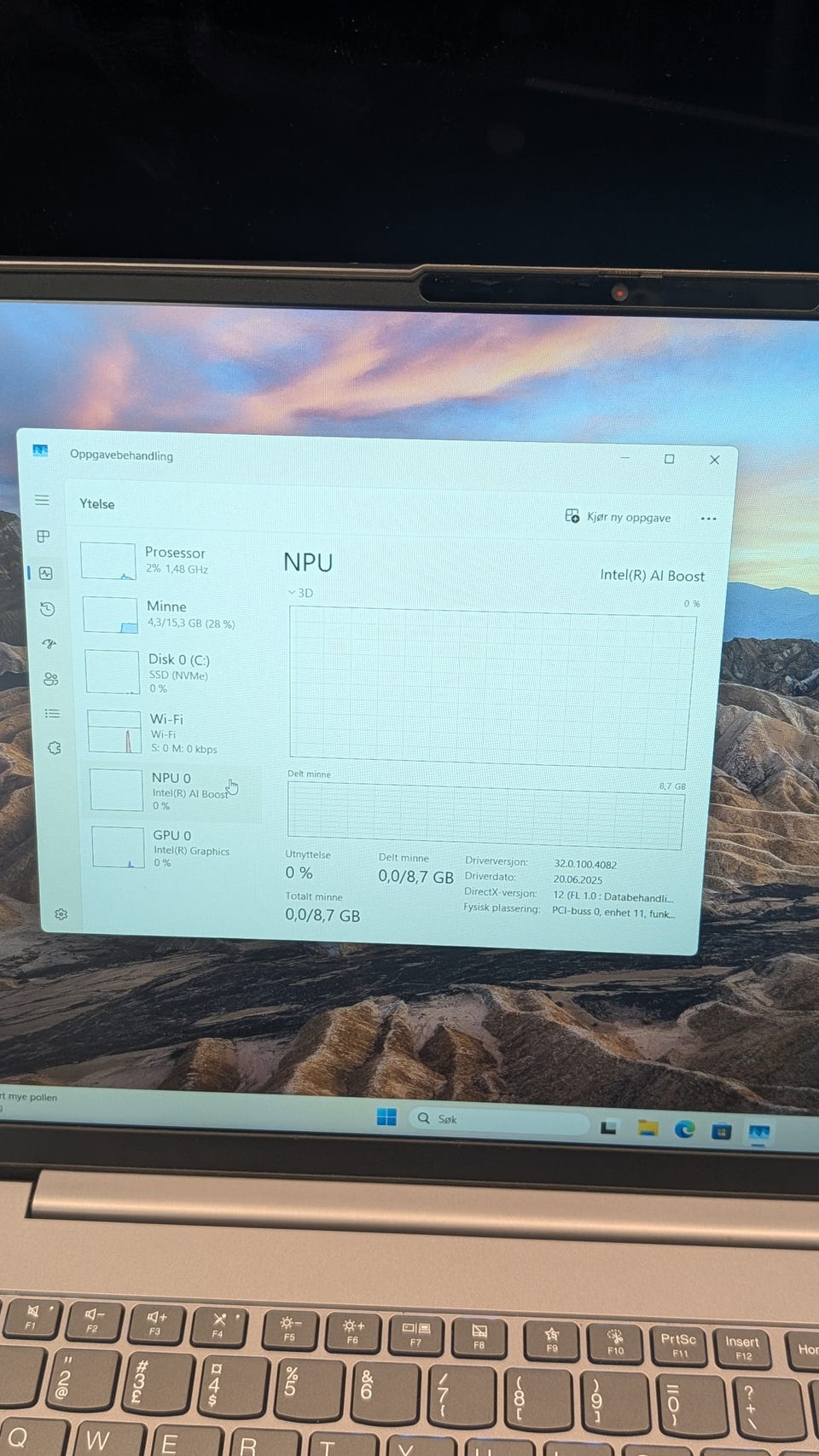
Task: Click the DirectX-versjon value text
Action: (x=613, y=897)
